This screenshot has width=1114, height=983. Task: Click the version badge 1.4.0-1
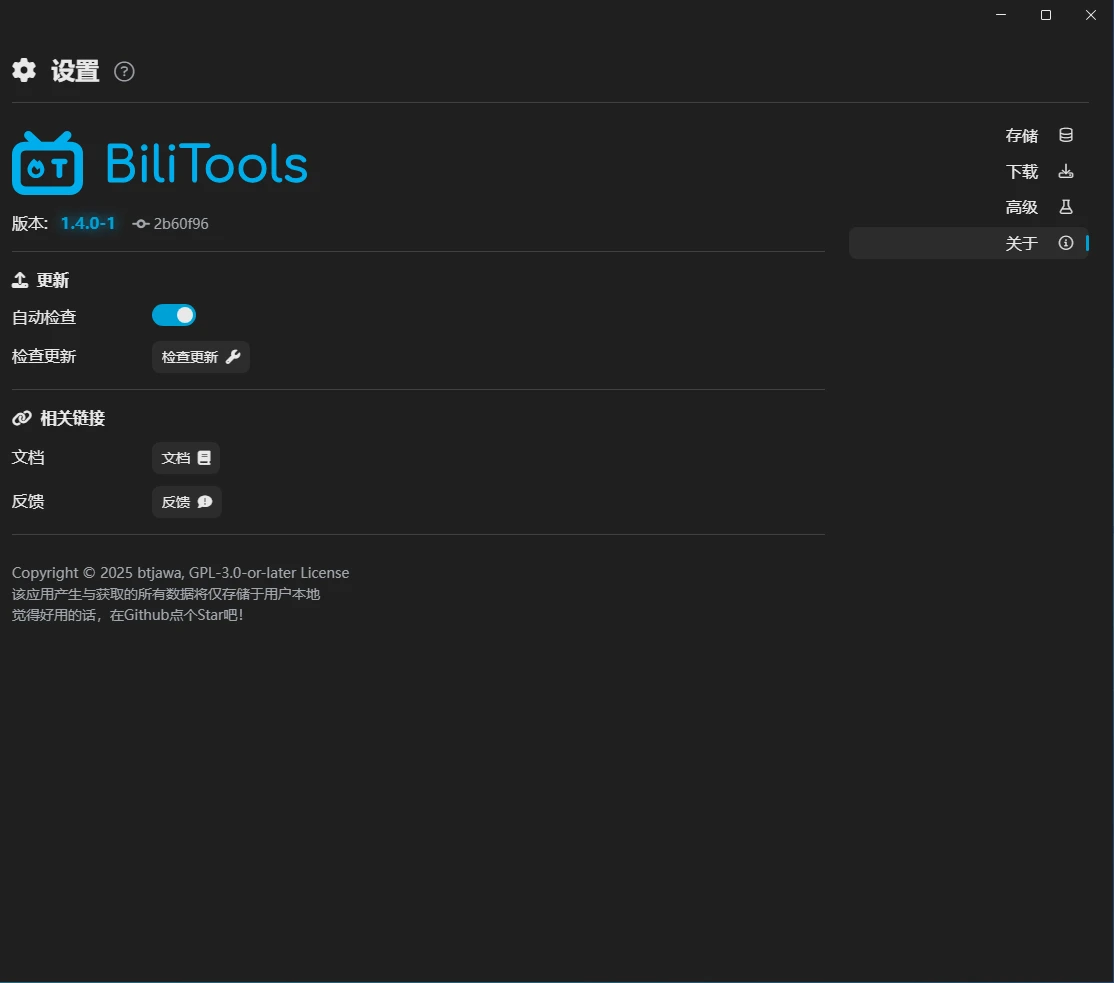coord(88,224)
